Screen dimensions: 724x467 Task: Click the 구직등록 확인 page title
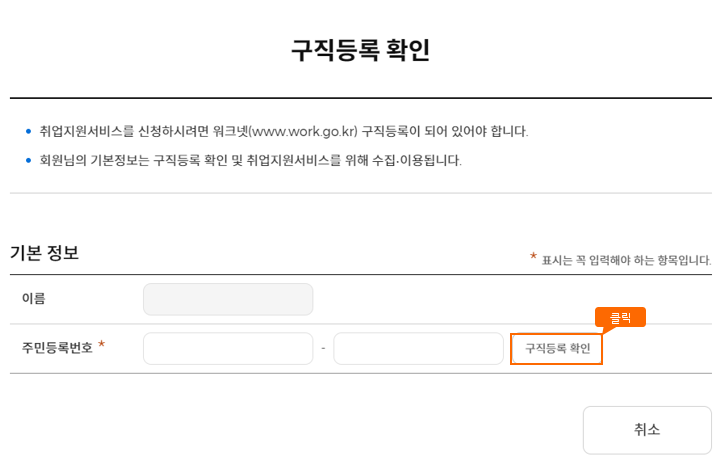click(x=360, y=51)
